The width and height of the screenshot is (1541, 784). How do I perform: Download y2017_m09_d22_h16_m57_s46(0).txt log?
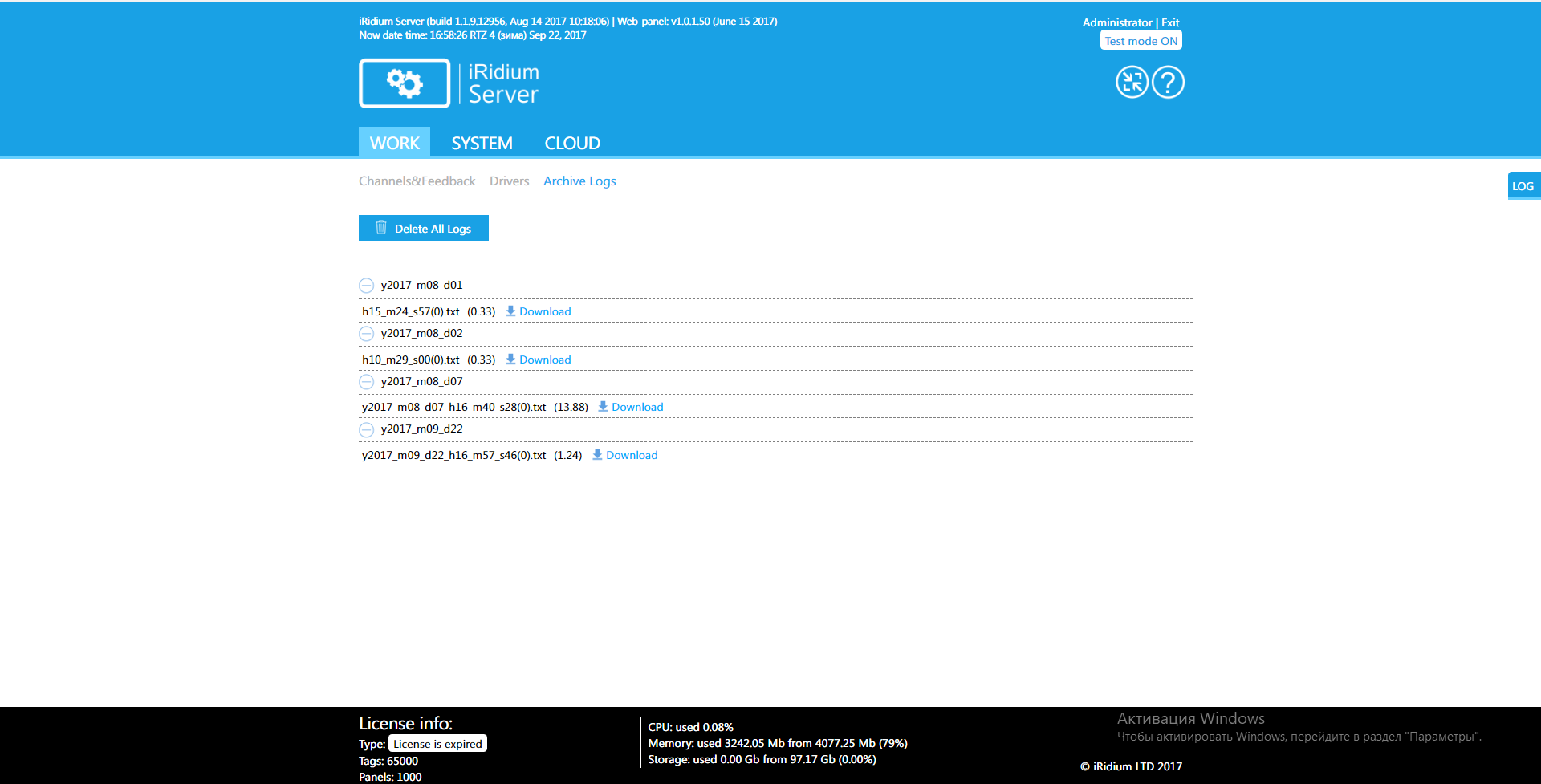click(632, 455)
